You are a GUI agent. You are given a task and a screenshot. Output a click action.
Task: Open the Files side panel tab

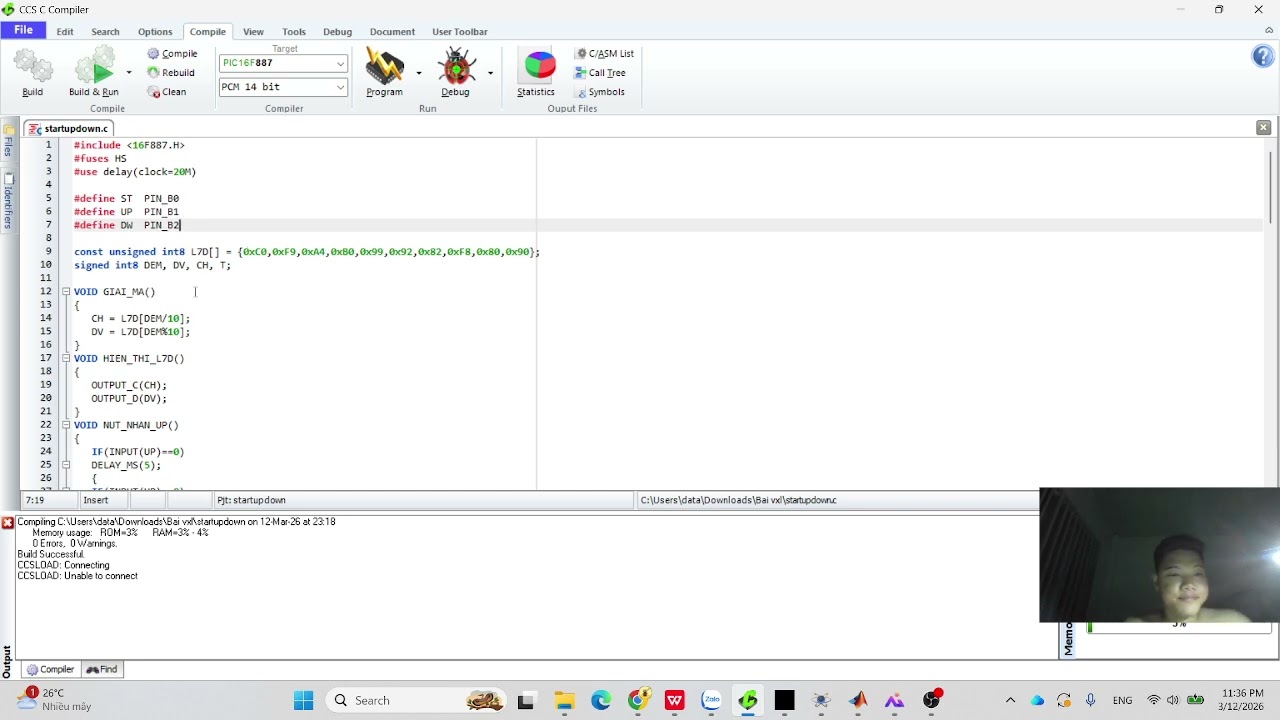[8, 142]
